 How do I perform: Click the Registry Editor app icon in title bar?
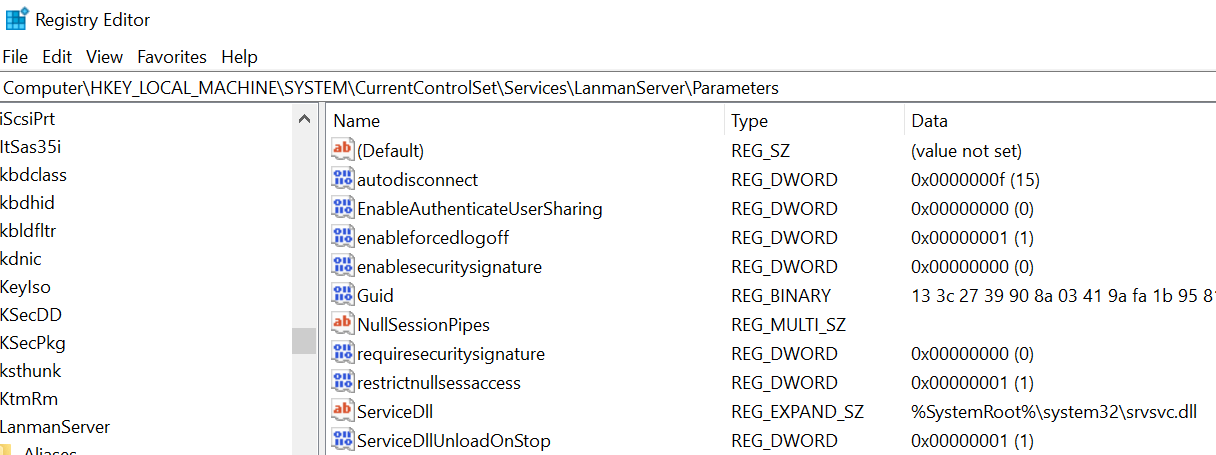click(x=16, y=19)
